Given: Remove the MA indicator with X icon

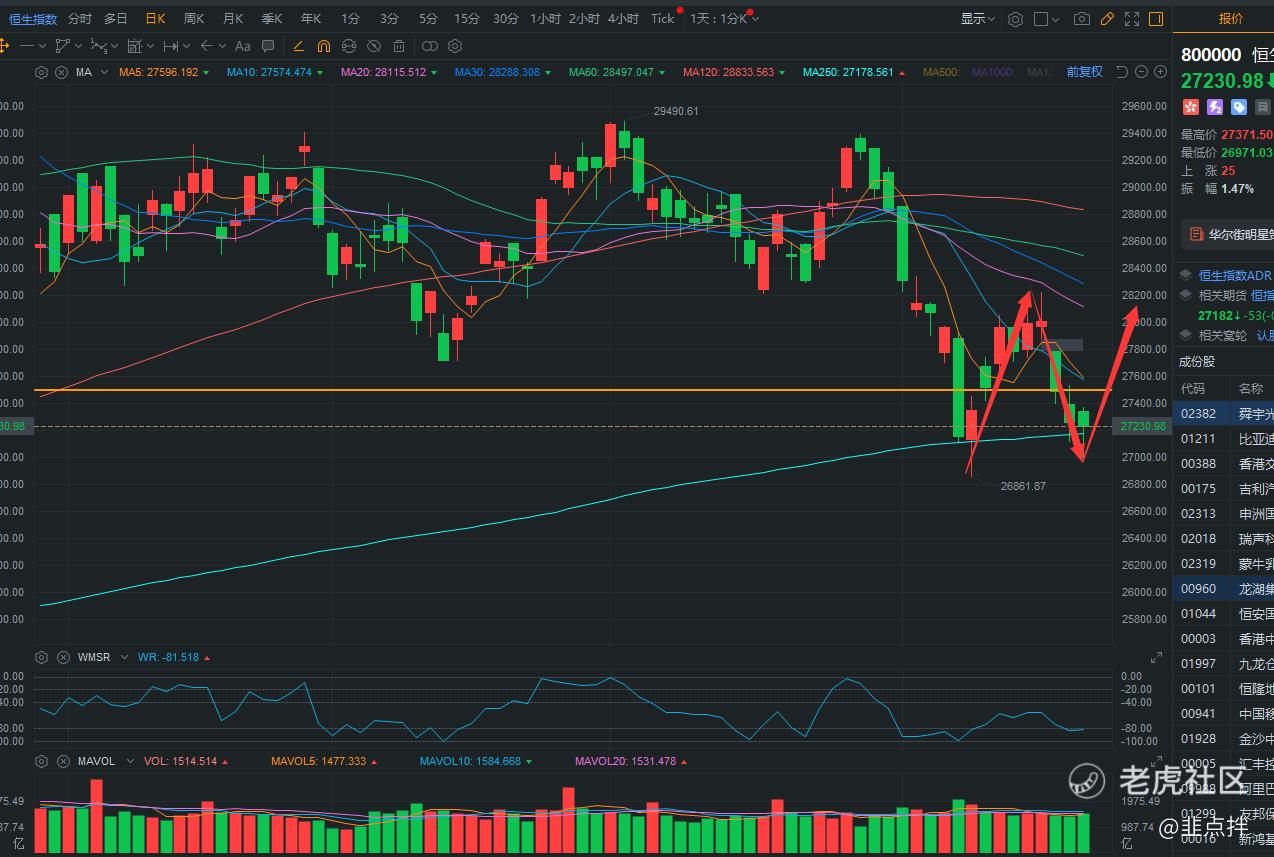Looking at the screenshot, I should click(61, 72).
